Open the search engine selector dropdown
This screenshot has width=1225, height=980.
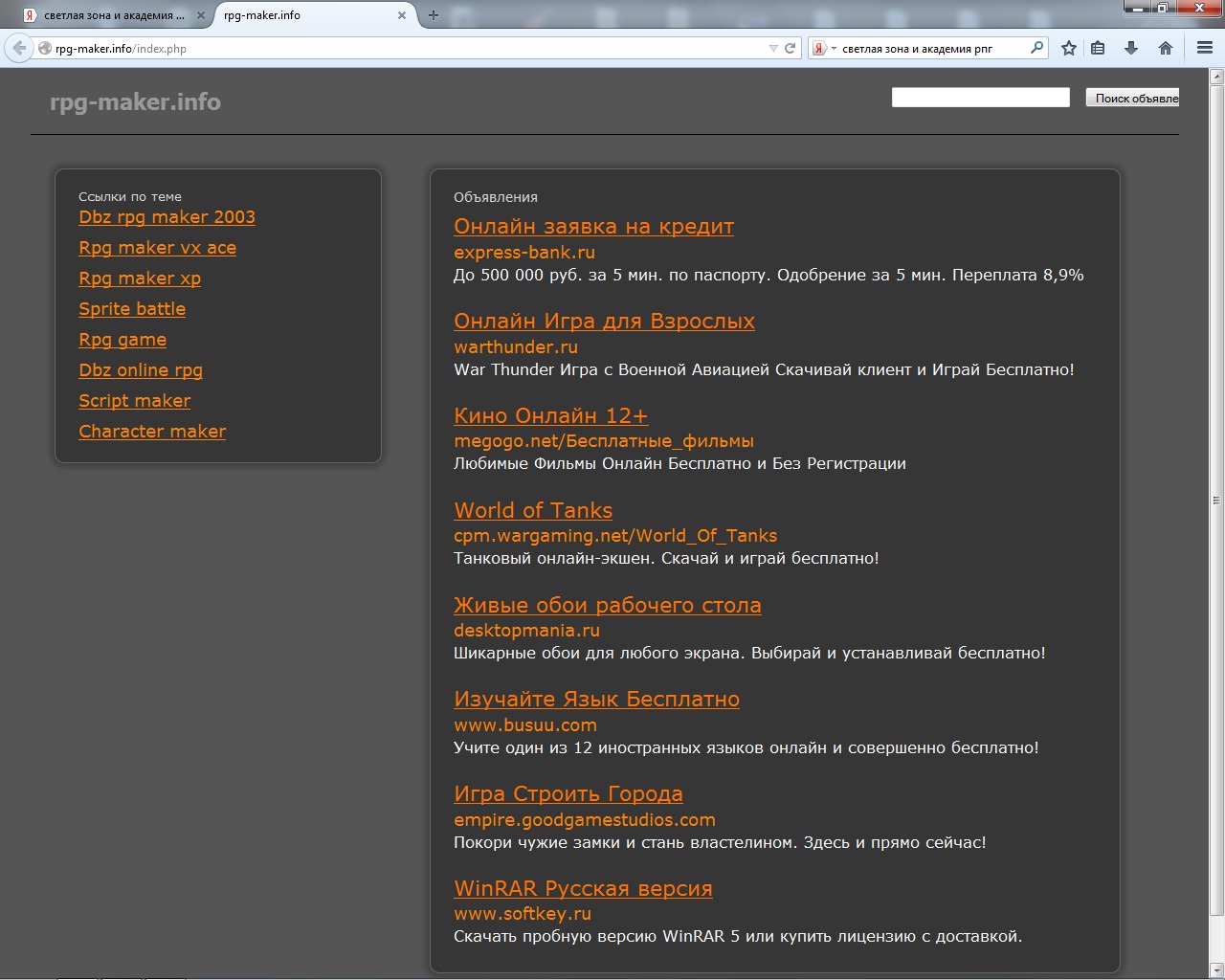coord(834,48)
